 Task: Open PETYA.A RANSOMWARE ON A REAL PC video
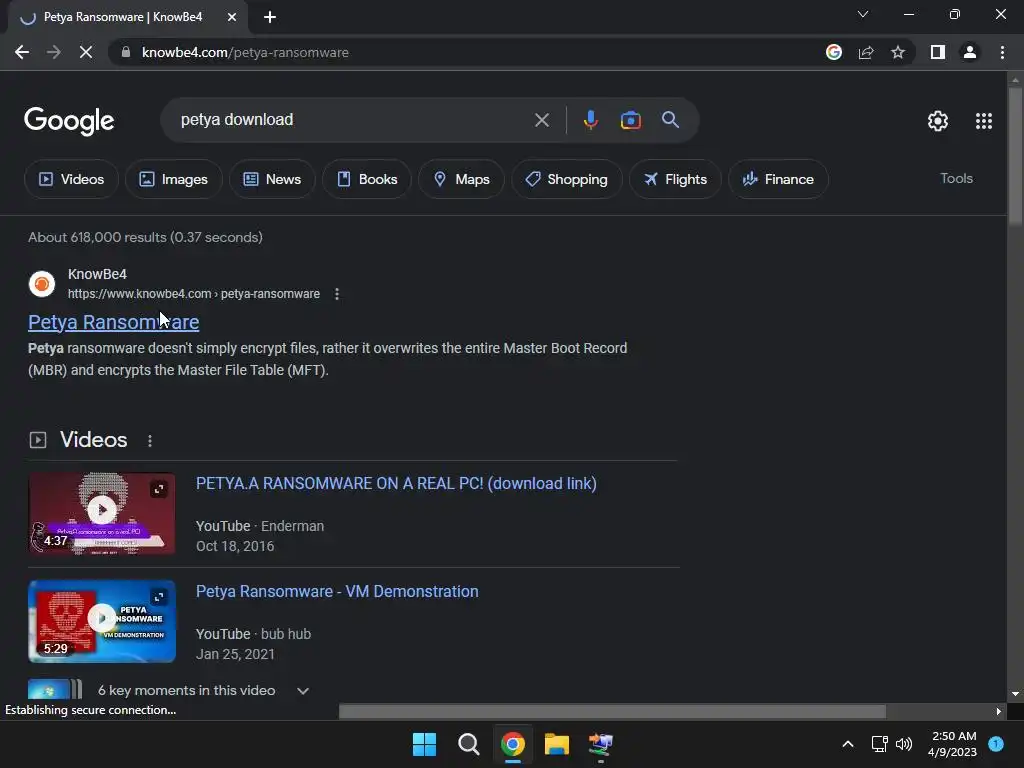coord(396,483)
